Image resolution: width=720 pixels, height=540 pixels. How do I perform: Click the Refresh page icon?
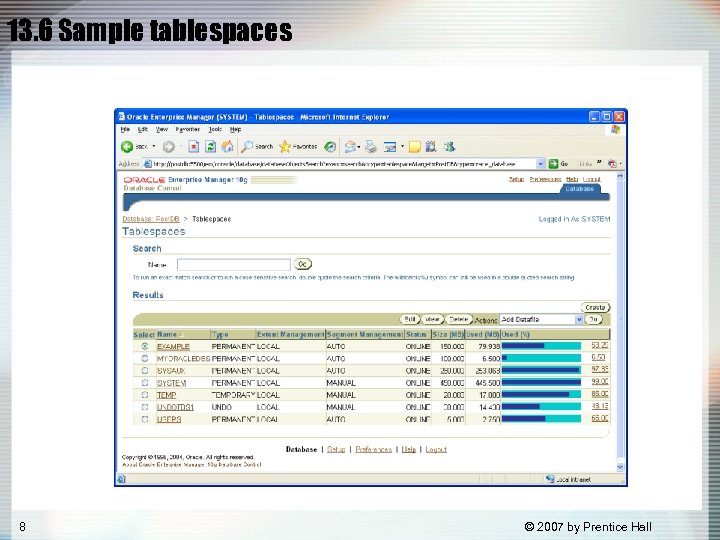click(210, 146)
